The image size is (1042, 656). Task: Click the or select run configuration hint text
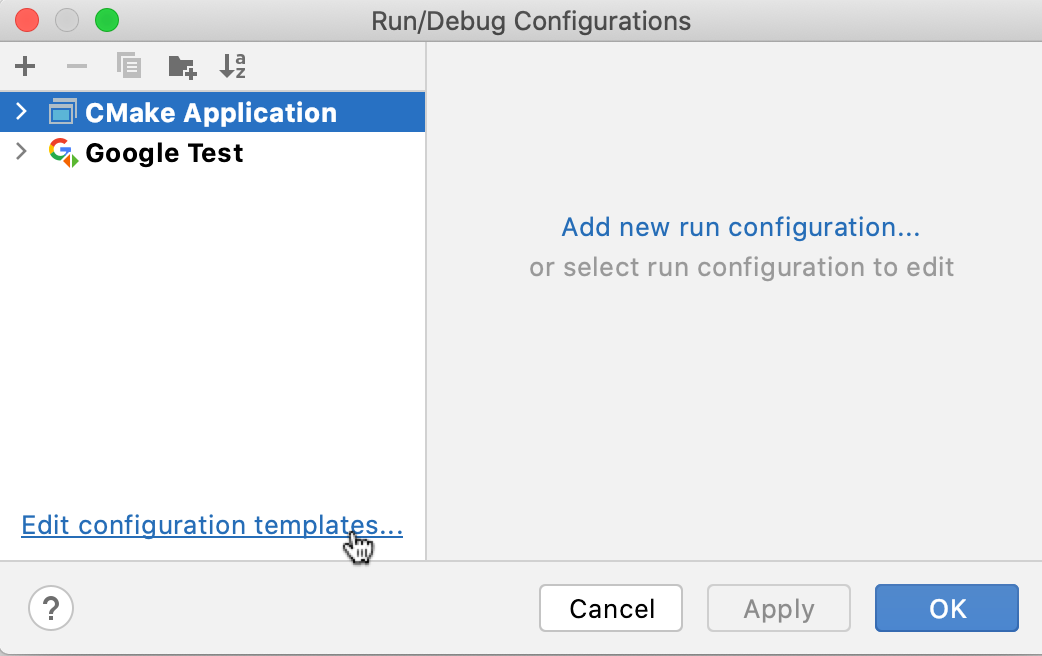(741, 267)
